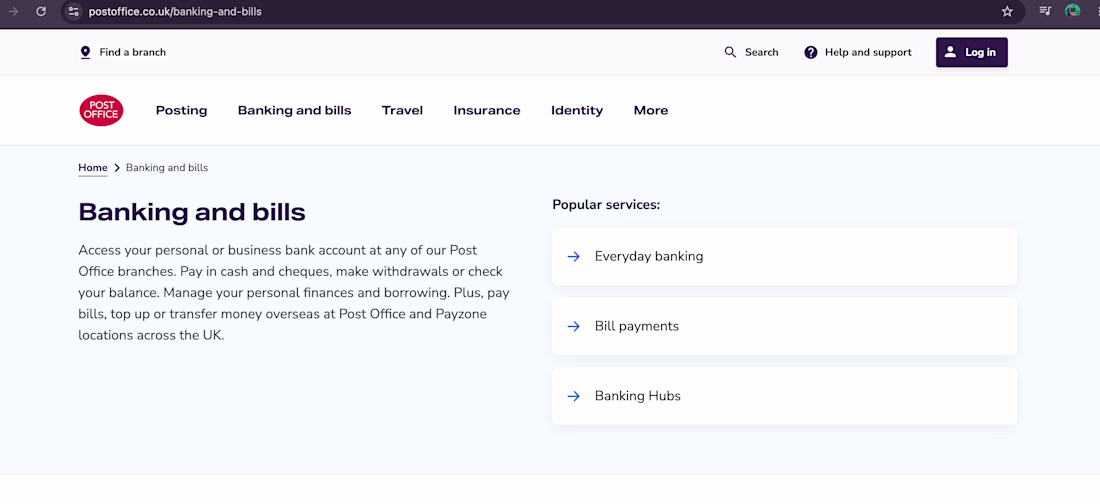The width and height of the screenshot is (1100, 504).
Task: Open the Posting menu
Action: tap(182, 110)
